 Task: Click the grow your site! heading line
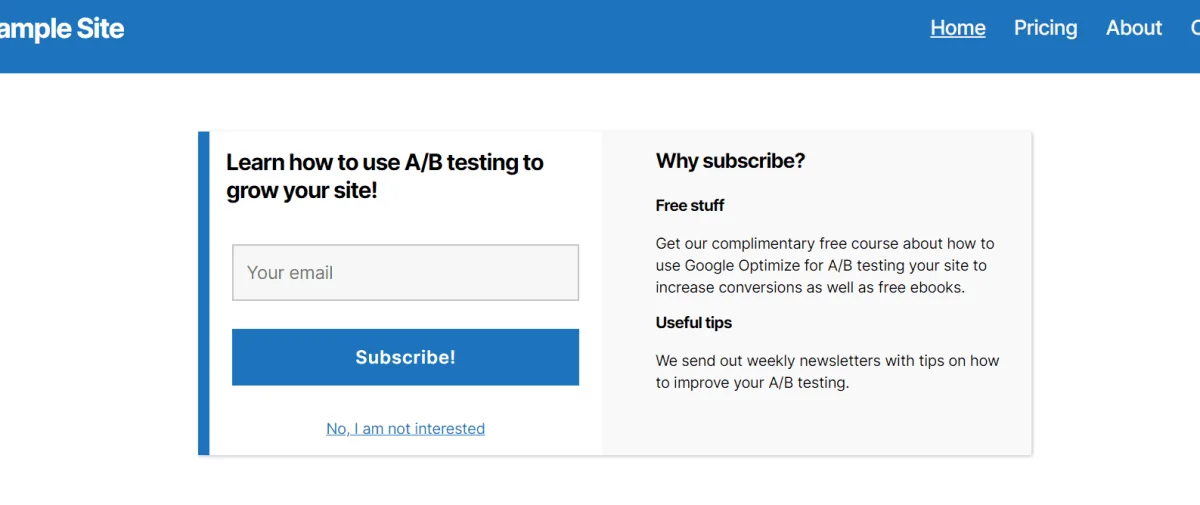(302, 189)
